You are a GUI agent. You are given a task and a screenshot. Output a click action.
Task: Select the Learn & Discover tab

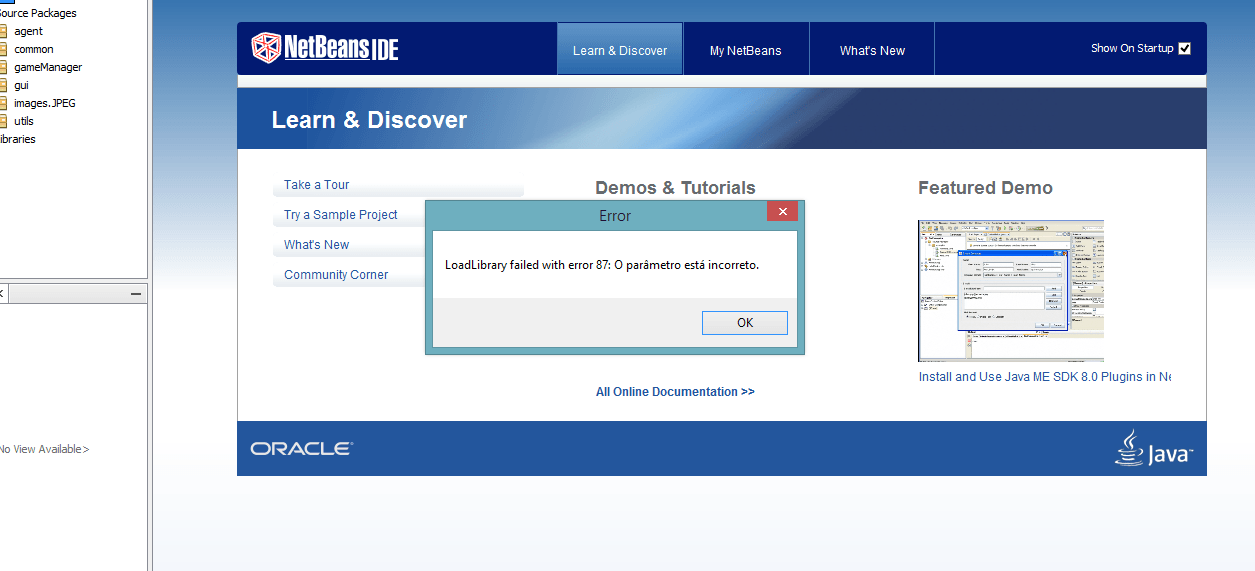pos(620,50)
